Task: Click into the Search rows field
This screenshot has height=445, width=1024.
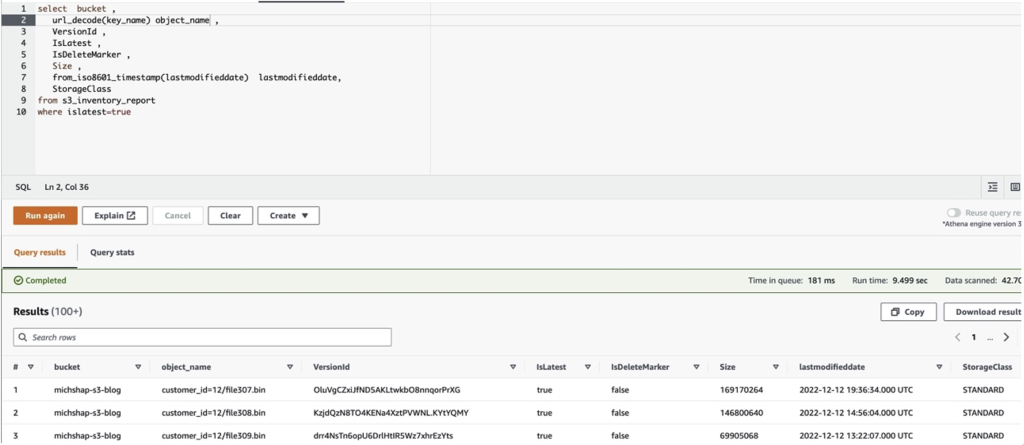Action: pyautogui.click(x=202, y=337)
